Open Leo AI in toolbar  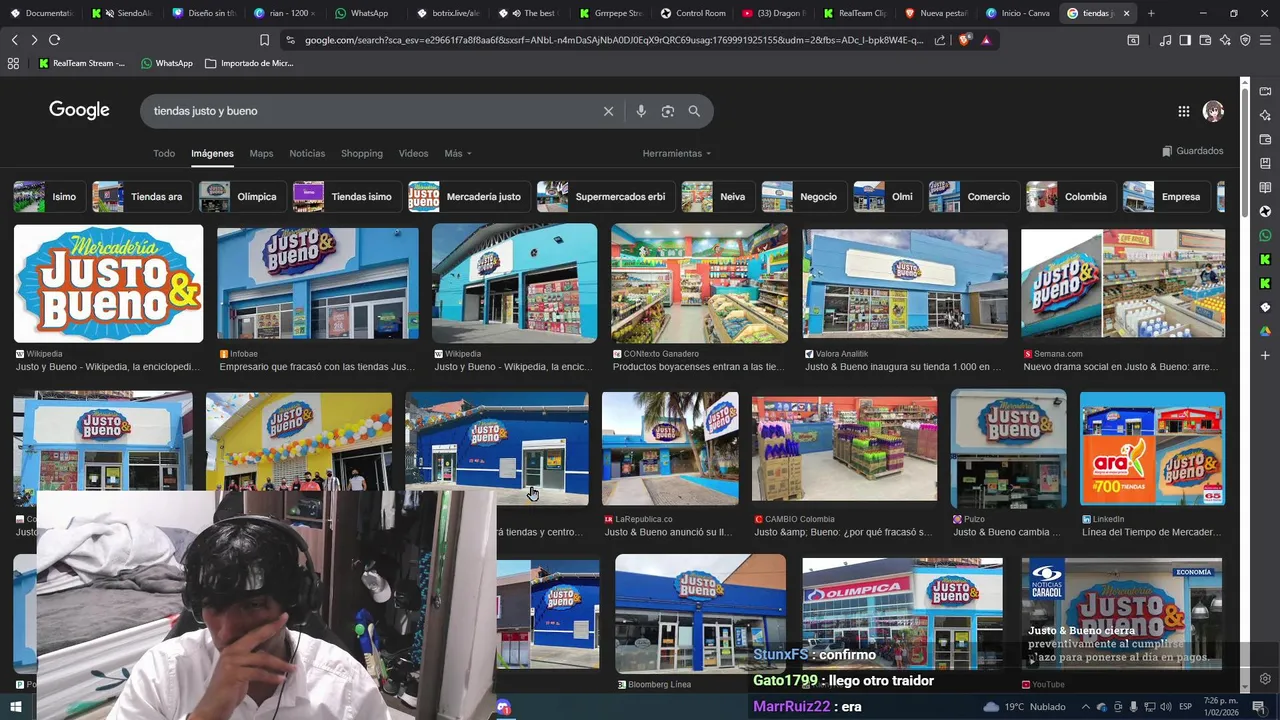coord(1225,40)
